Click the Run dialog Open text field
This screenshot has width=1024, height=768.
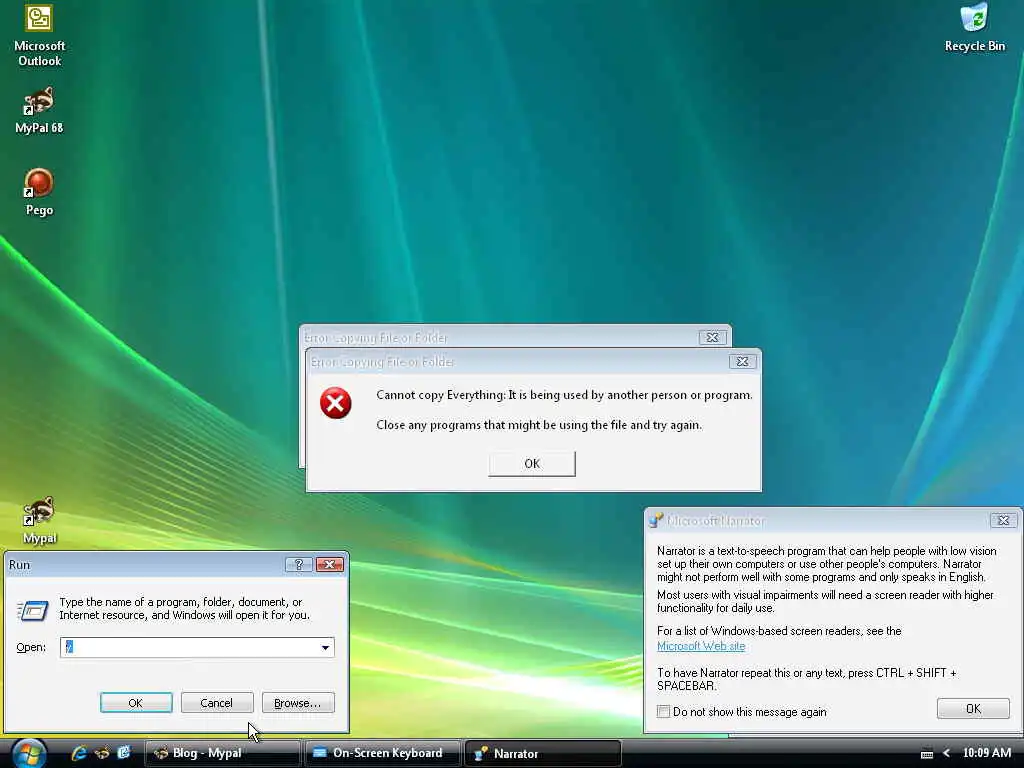pyautogui.click(x=197, y=647)
